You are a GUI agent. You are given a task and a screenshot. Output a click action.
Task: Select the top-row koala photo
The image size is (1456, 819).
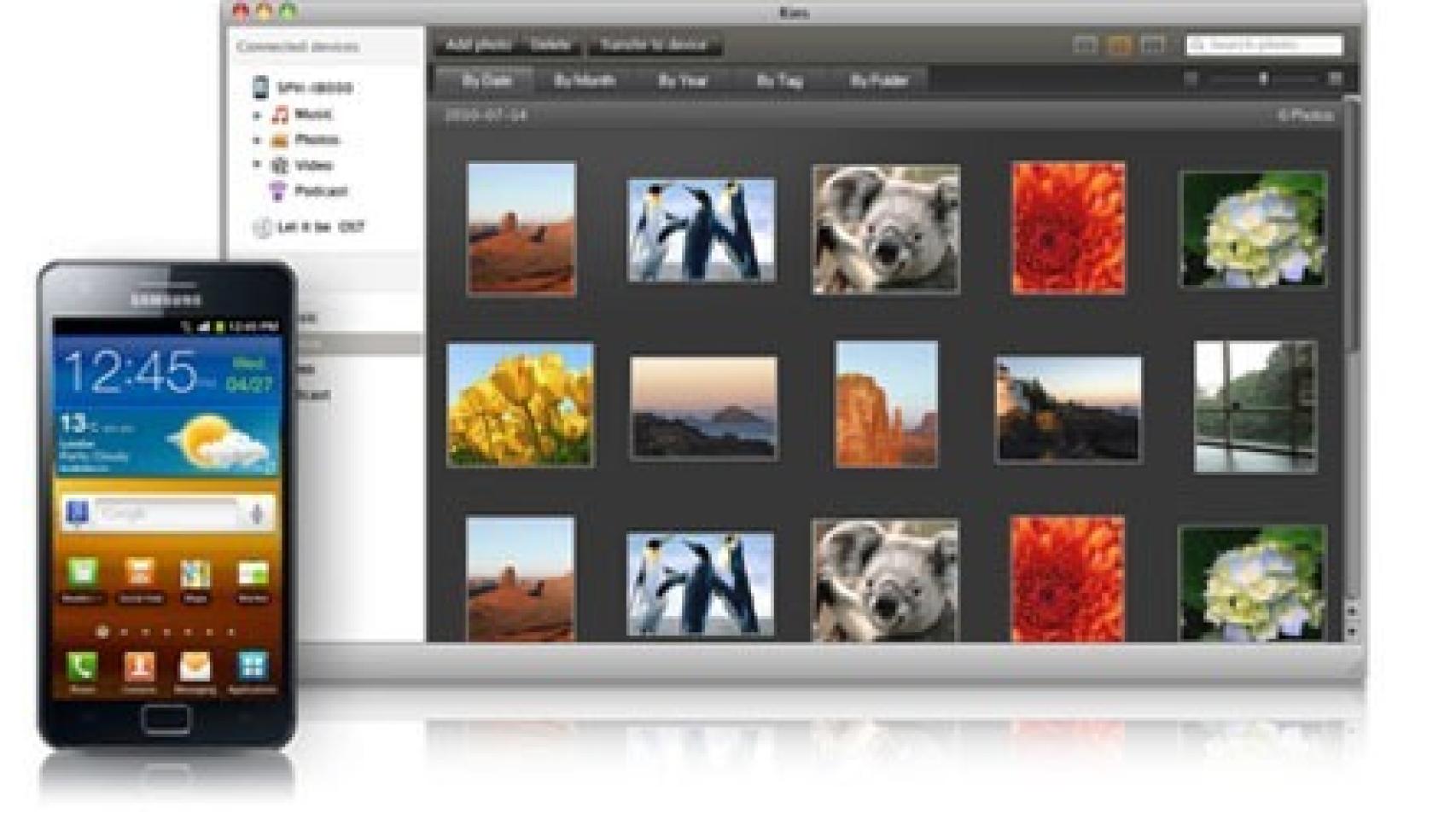[x=886, y=229]
